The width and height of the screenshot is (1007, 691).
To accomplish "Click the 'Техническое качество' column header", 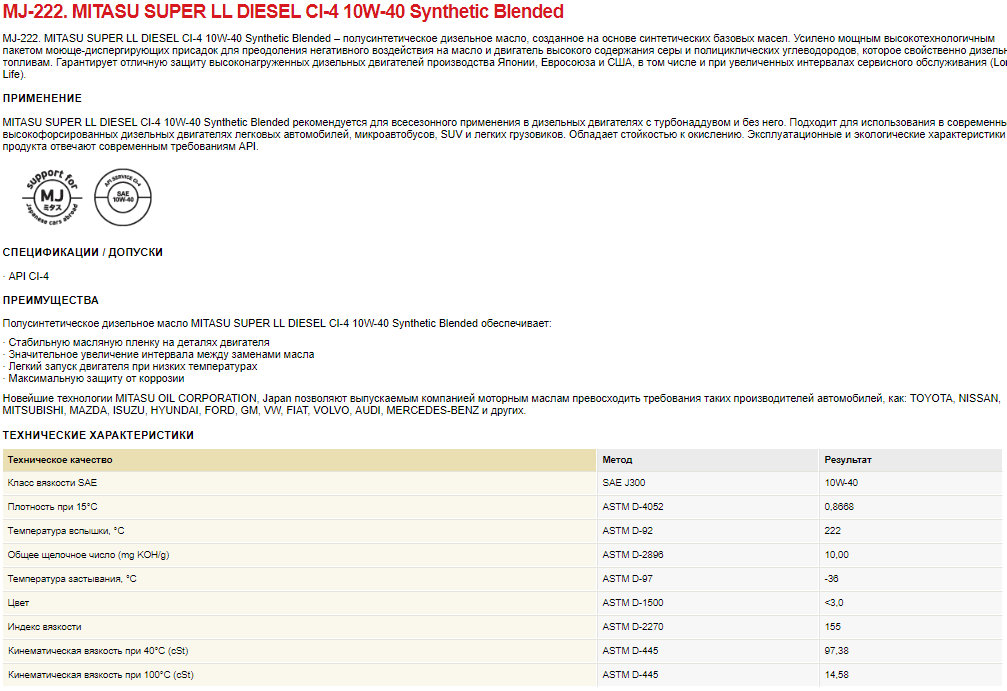I will [x=60, y=460].
